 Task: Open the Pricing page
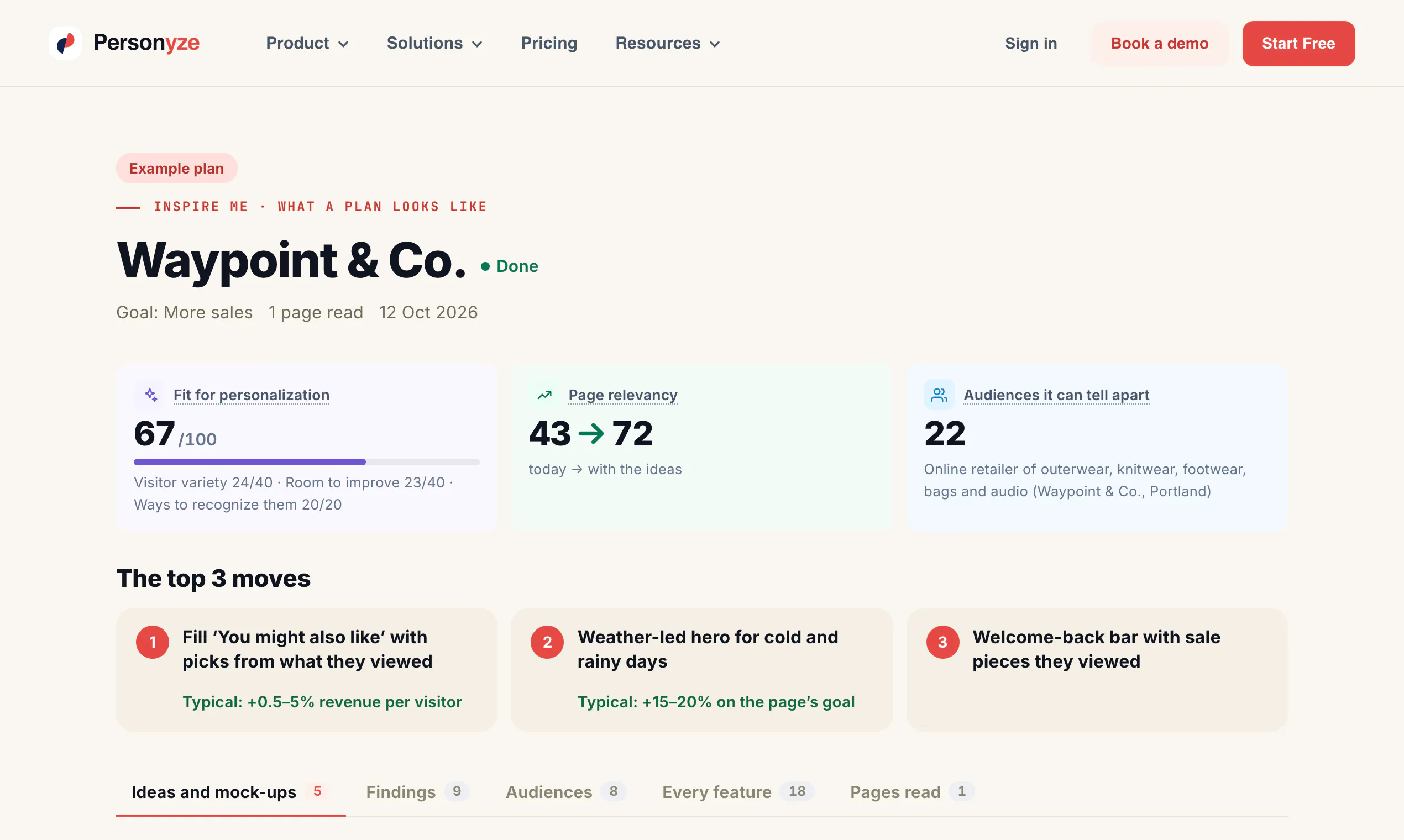click(x=548, y=43)
